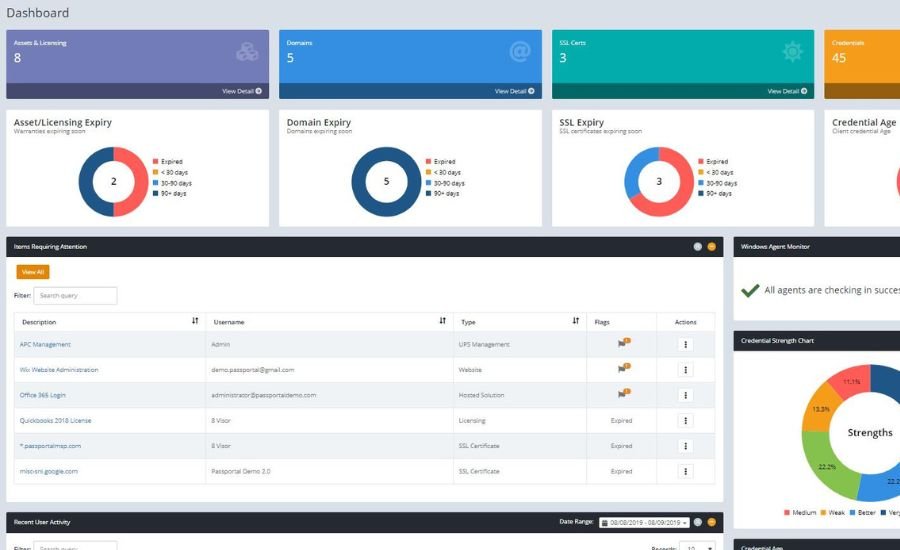Click the Assets & Licensing cubes icon
900x550 pixels.
pos(247,52)
